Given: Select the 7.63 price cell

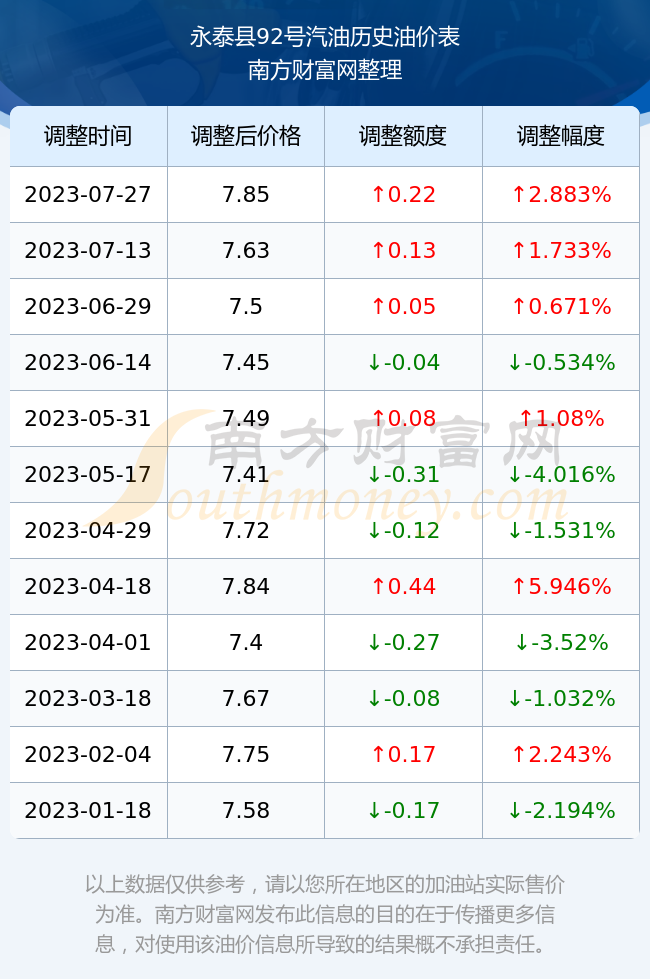Looking at the screenshot, I should click(246, 251).
